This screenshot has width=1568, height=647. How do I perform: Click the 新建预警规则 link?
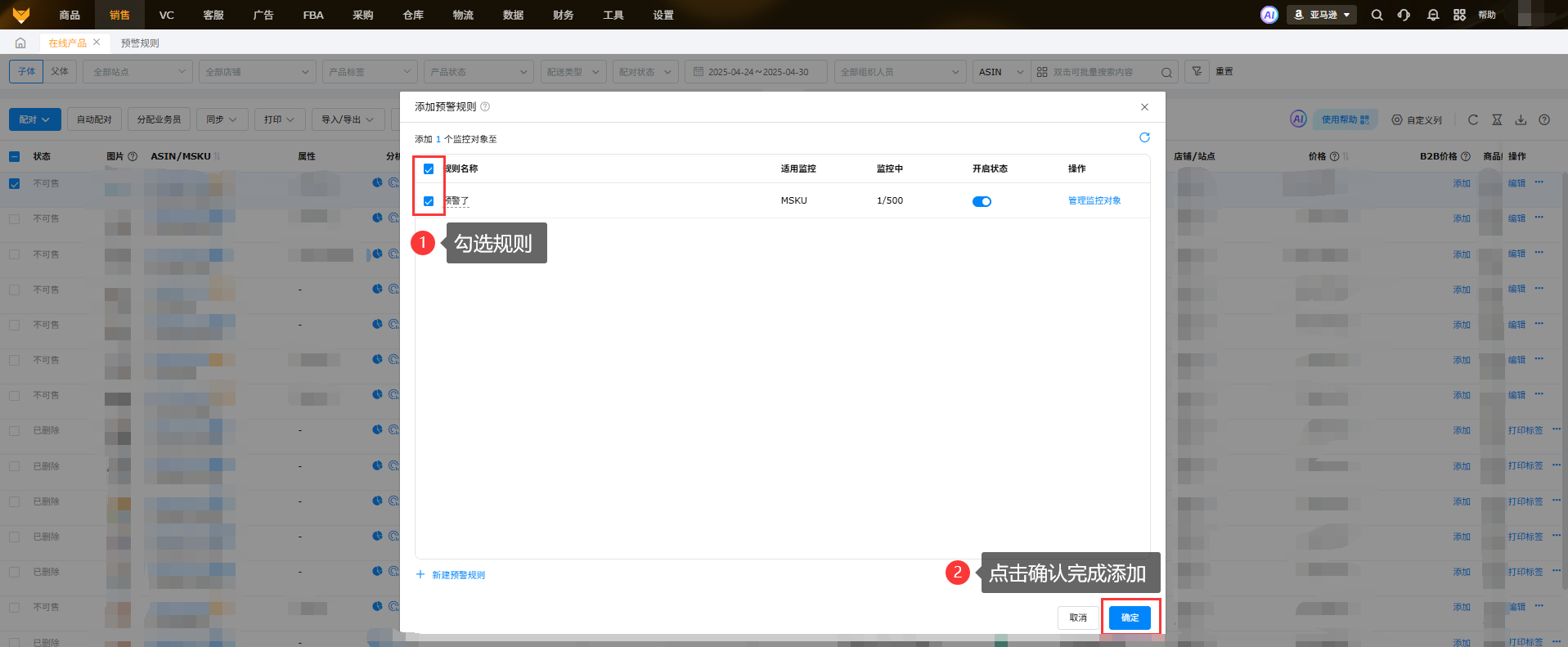(x=451, y=575)
